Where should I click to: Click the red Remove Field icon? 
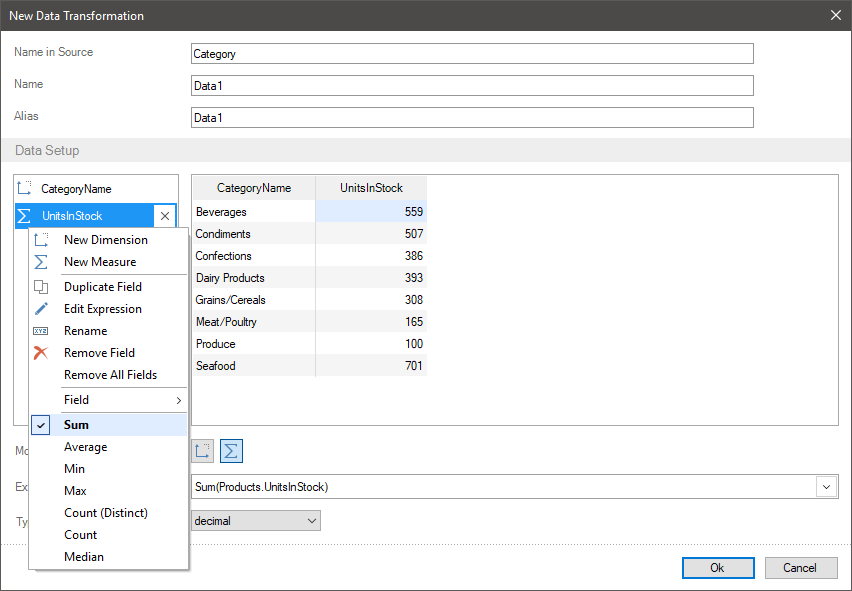tap(41, 353)
